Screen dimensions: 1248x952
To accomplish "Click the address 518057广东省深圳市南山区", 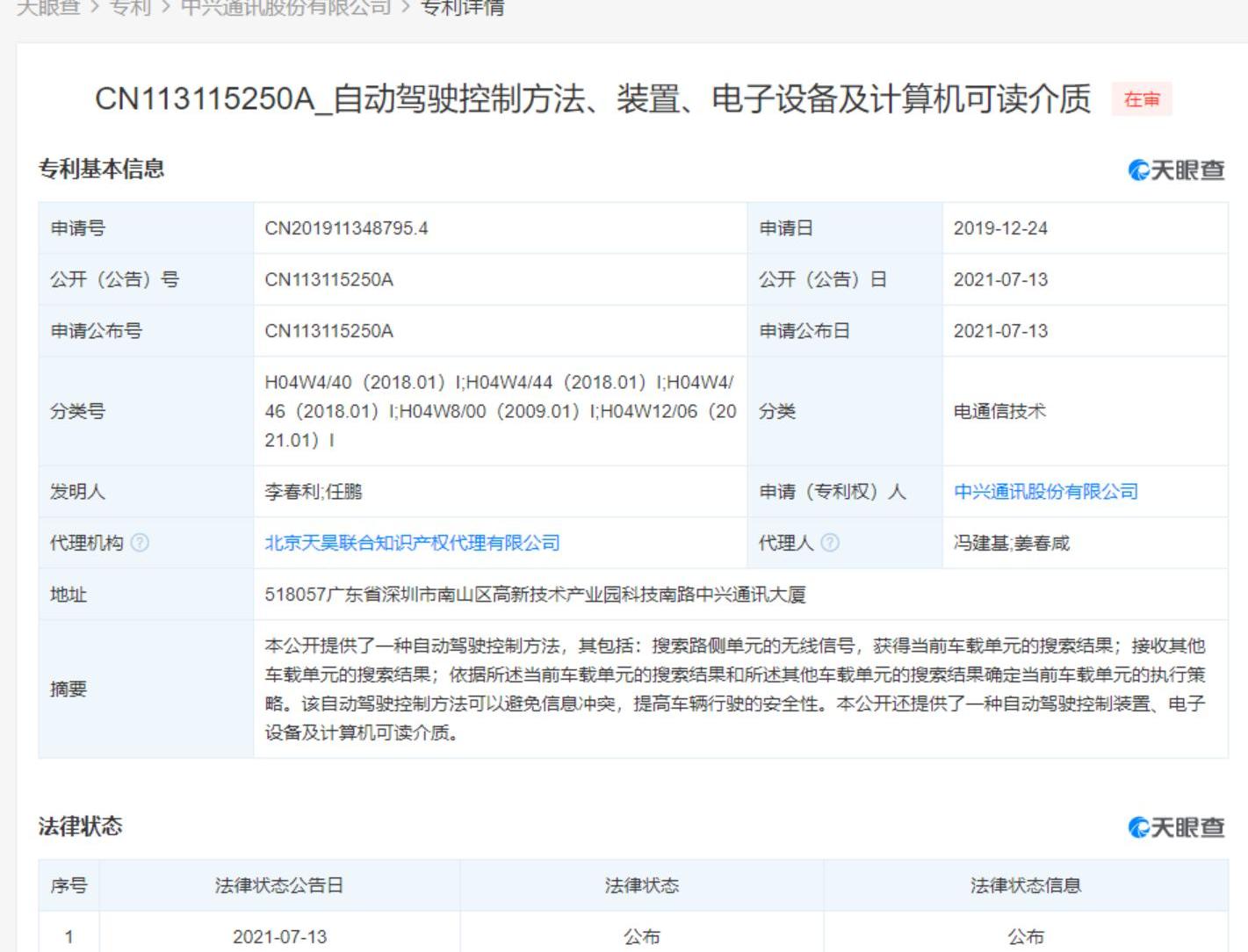I will click(x=535, y=595).
